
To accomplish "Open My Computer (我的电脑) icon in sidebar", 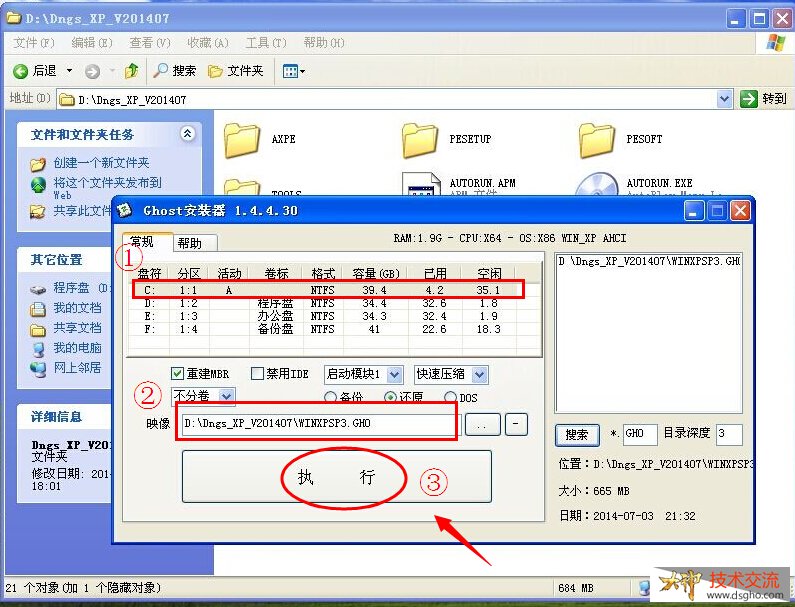I will pyautogui.click(x=38, y=349).
